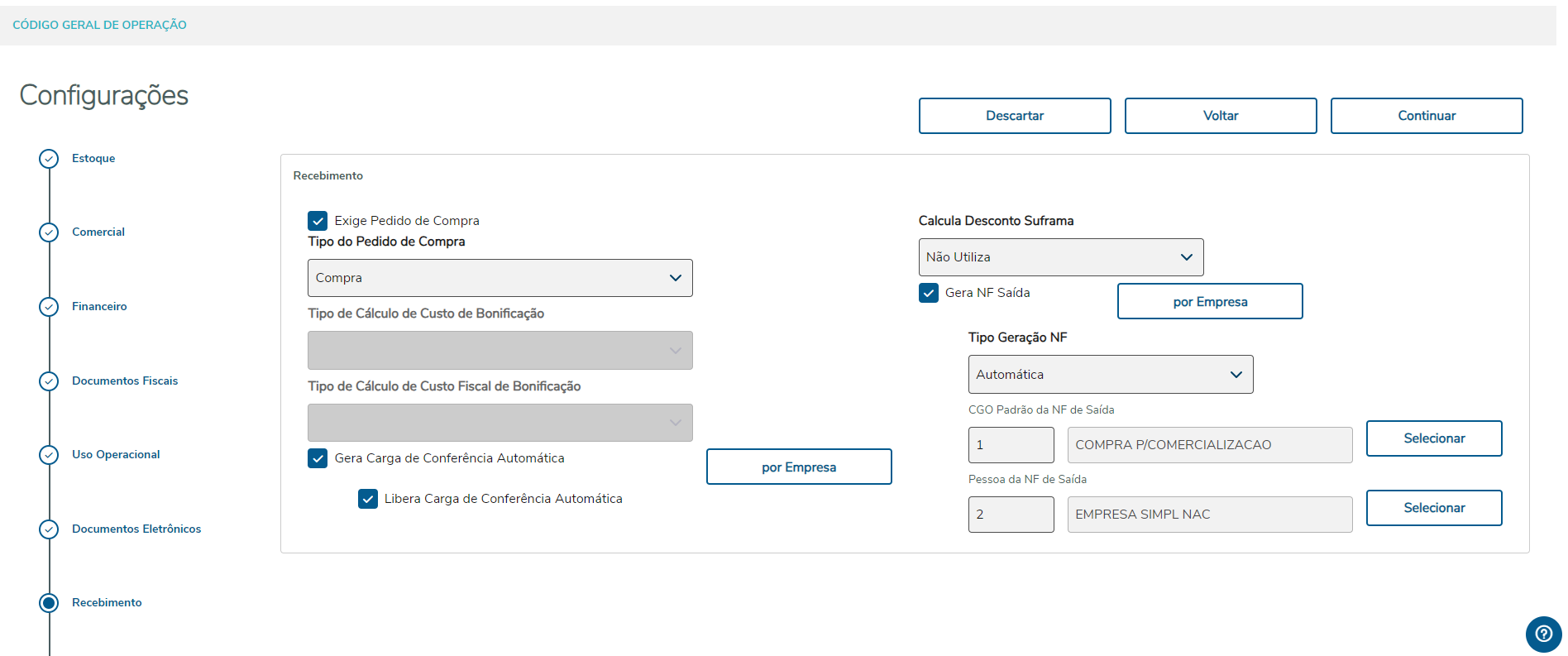Click the Documentos Fiscais step icon
The width and height of the screenshot is (1568, 656).
(49, 381)
